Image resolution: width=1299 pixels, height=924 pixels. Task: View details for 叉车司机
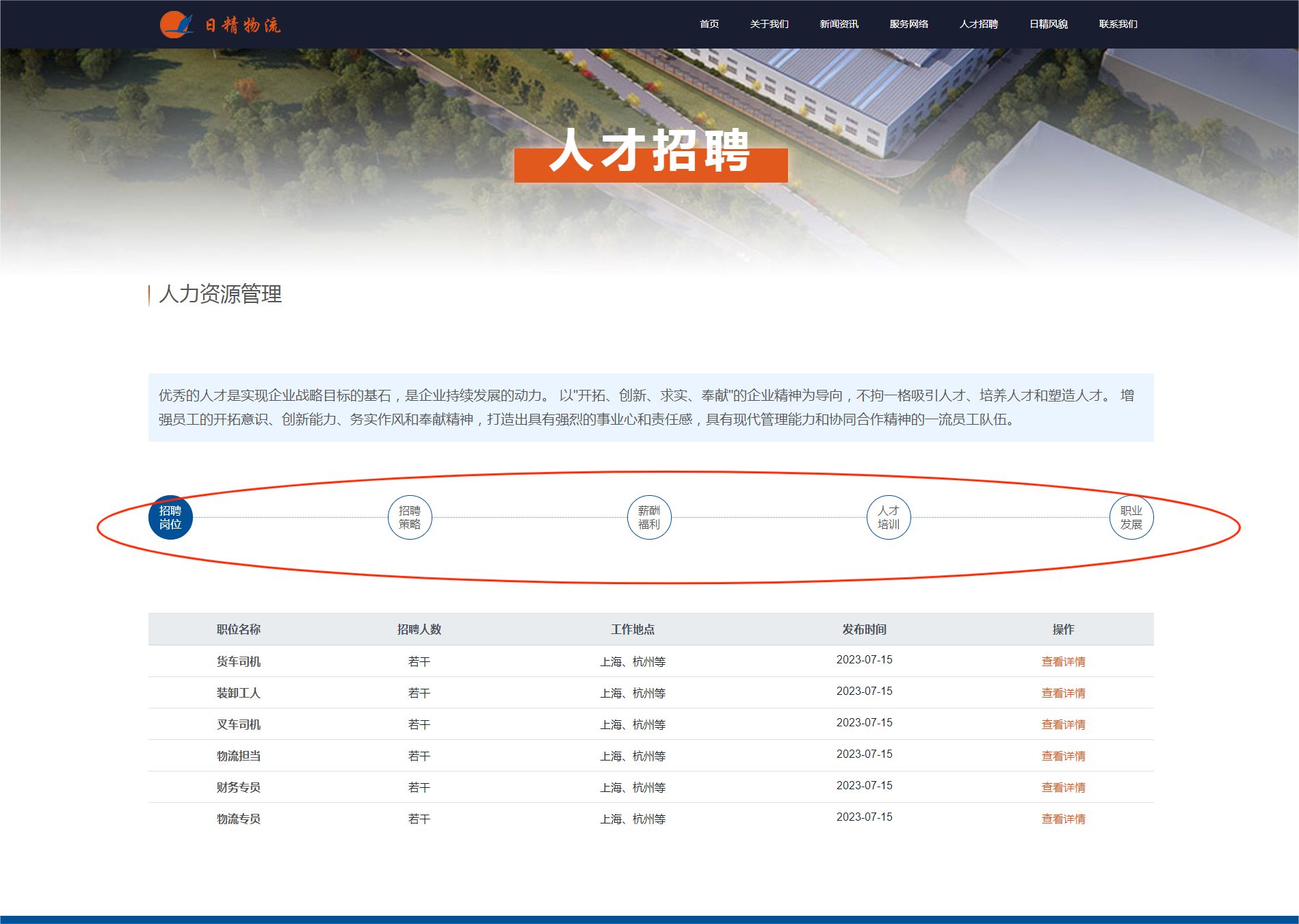[1063, 724]
